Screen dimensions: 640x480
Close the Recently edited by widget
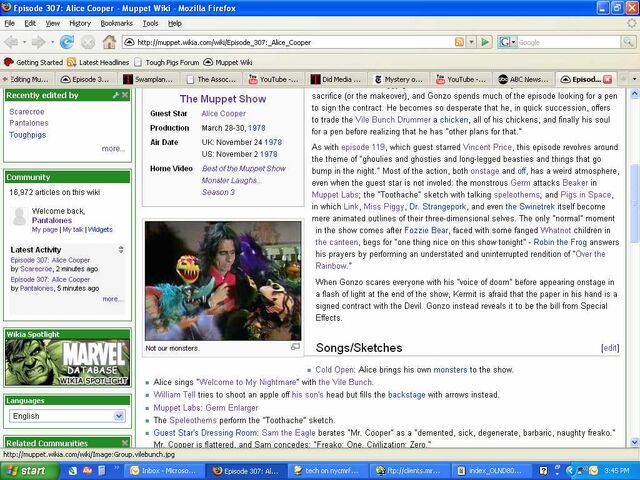click(x=125, y=95)
